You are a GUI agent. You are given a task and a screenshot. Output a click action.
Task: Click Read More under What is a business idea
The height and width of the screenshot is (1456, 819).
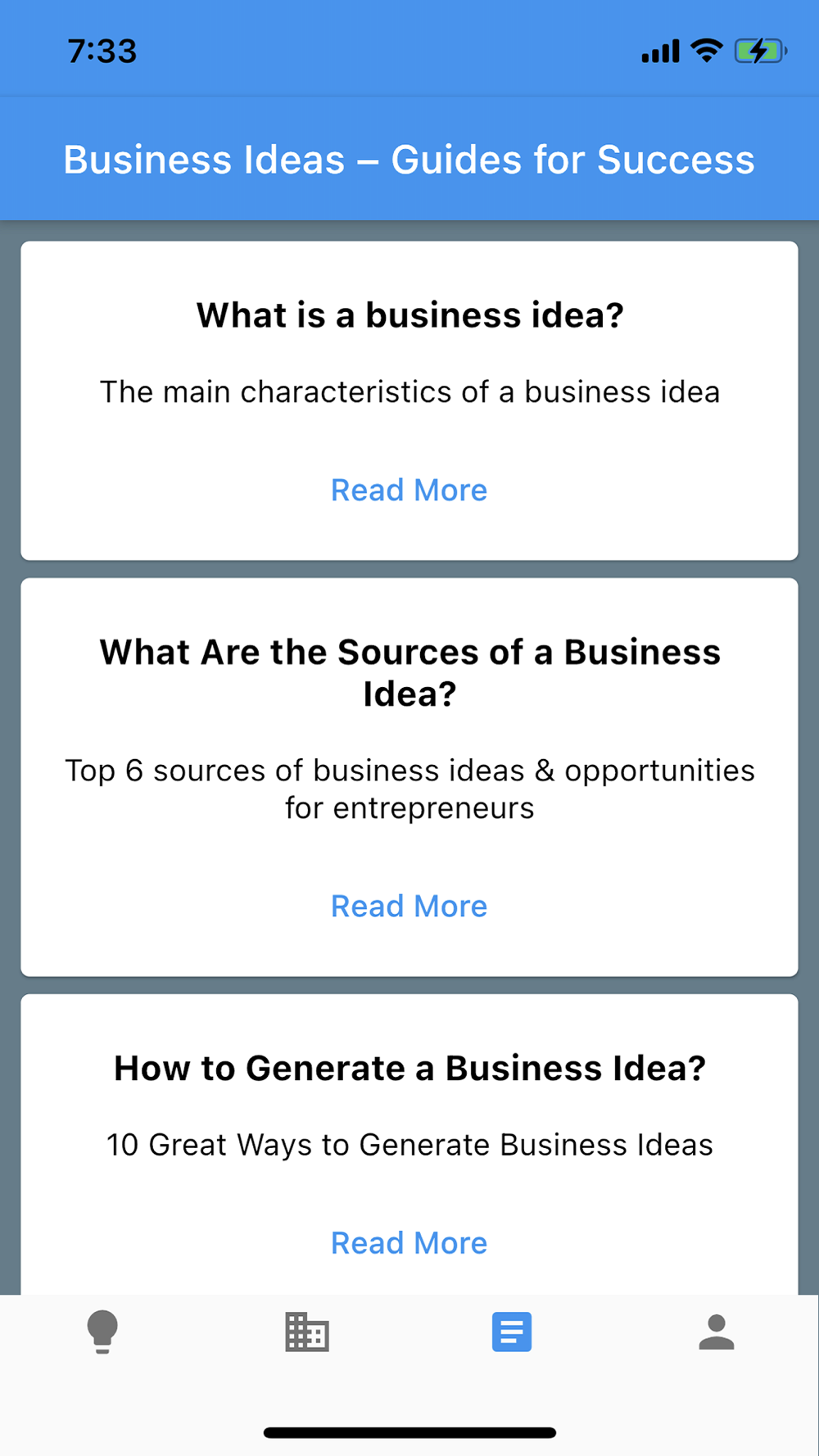[x=409, y=490]
